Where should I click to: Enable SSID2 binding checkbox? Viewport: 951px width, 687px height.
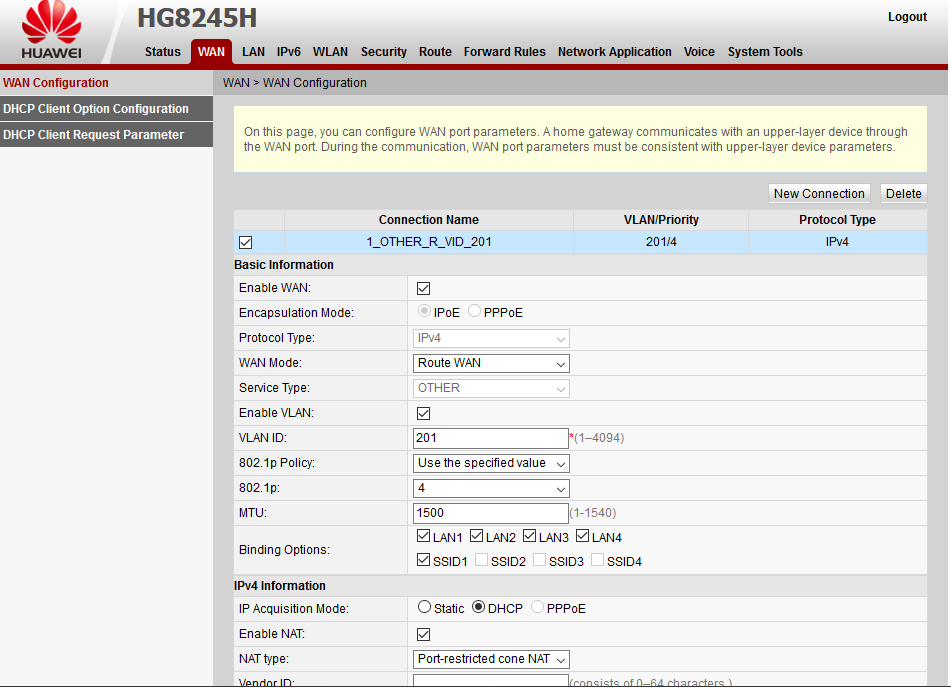click(482, 560)
